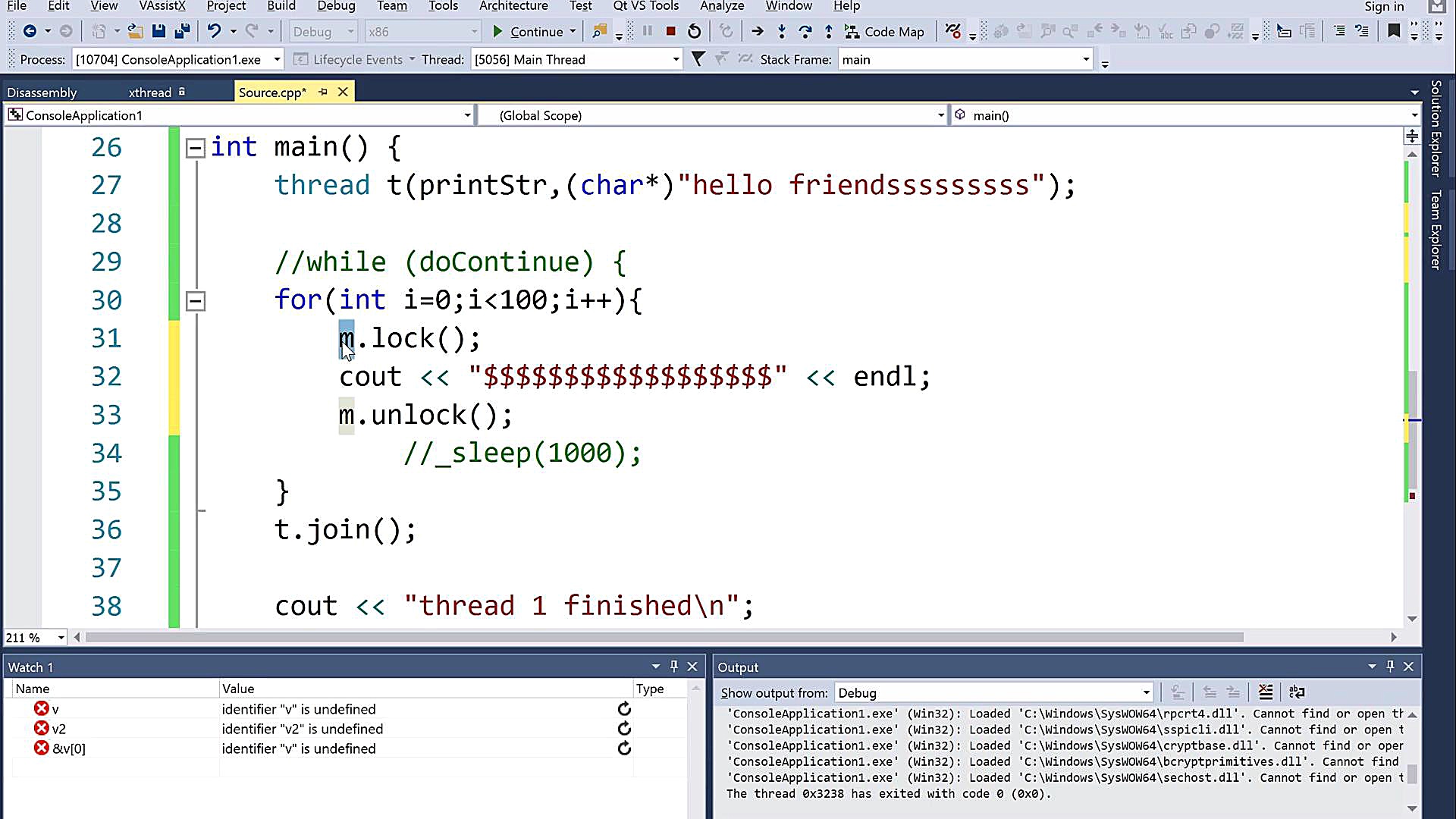Click the Save file icon
The height and width of the screenshot is (819, 1456).
coord(158,31)
